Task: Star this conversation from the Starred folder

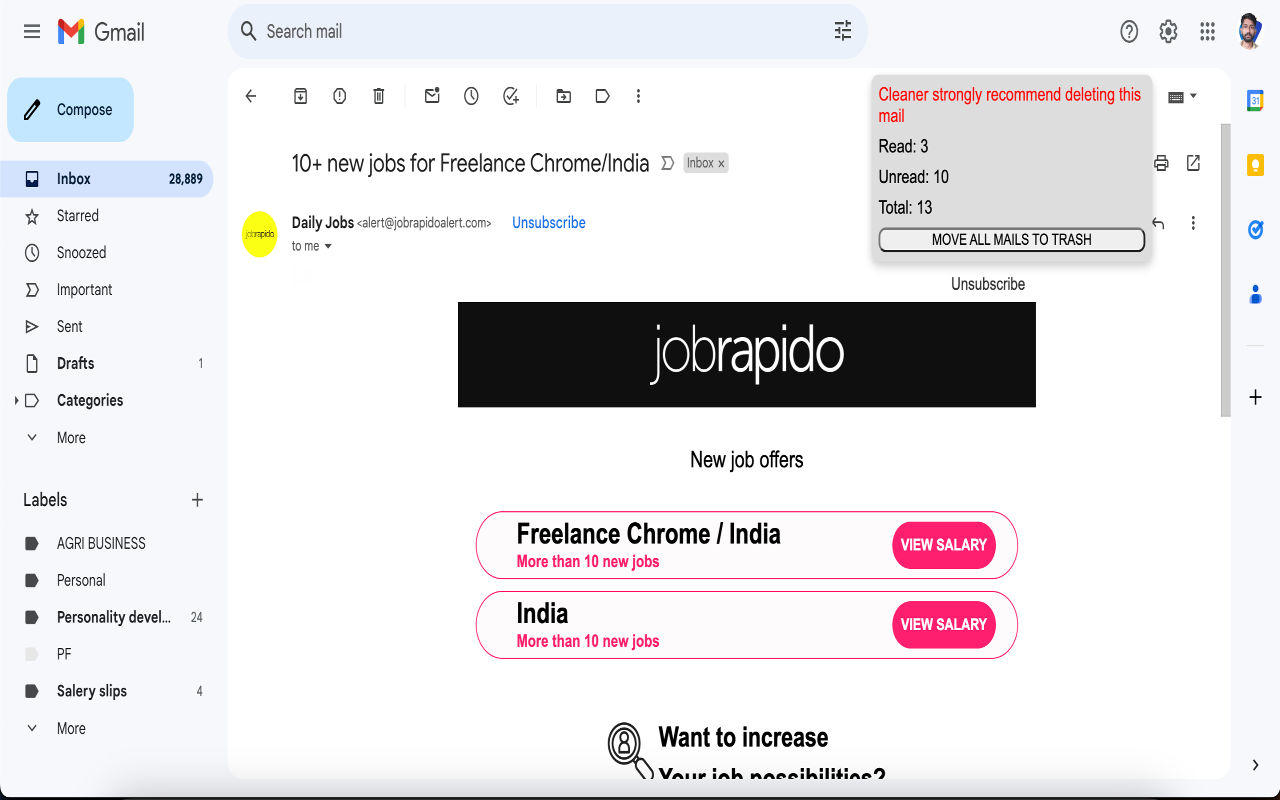Action: (x=77, y=215)
